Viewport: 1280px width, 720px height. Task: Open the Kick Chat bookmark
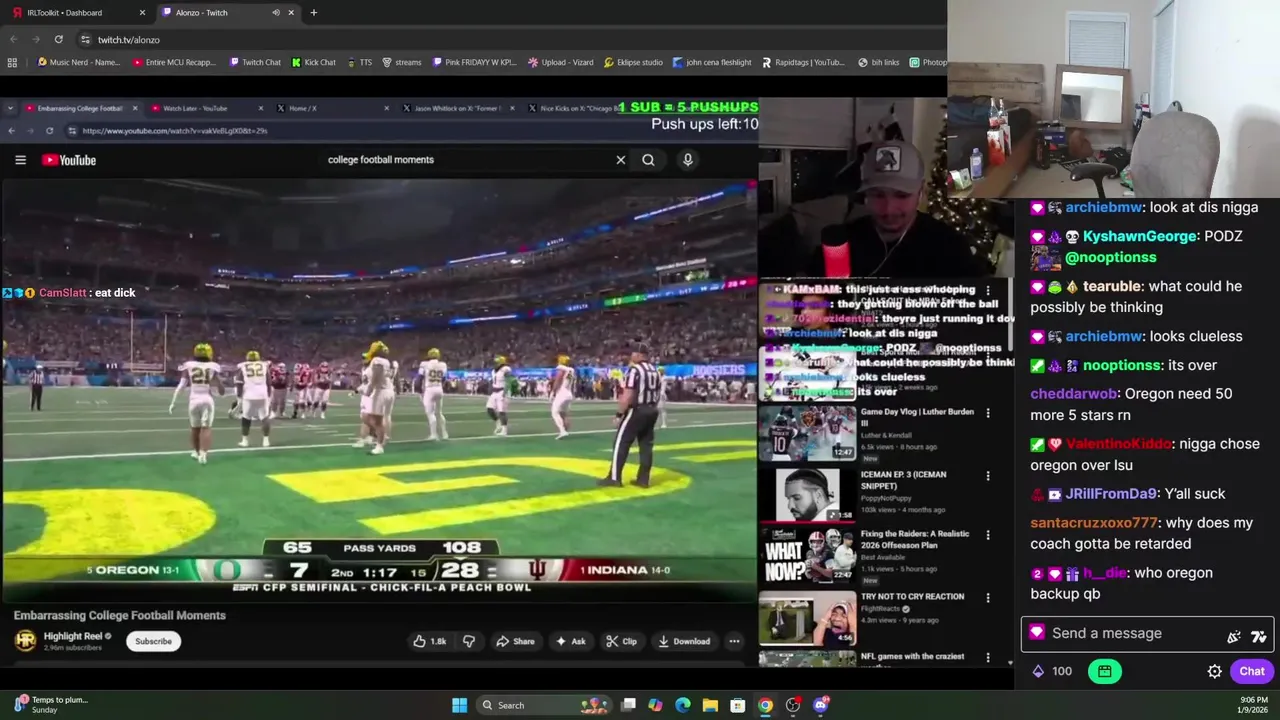click(x=313, y=62)
